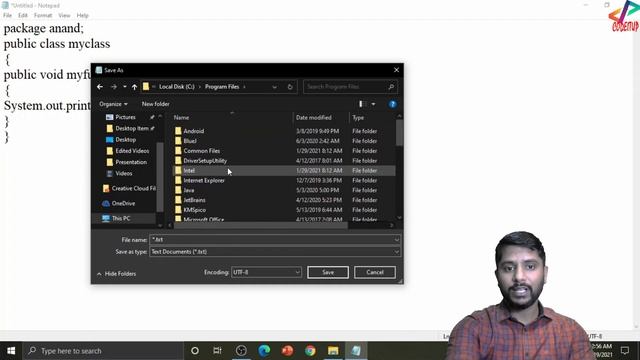Collapse with Hide Folders
The height and width of the screenshot is (360, 640).
(x=117, y=273)
